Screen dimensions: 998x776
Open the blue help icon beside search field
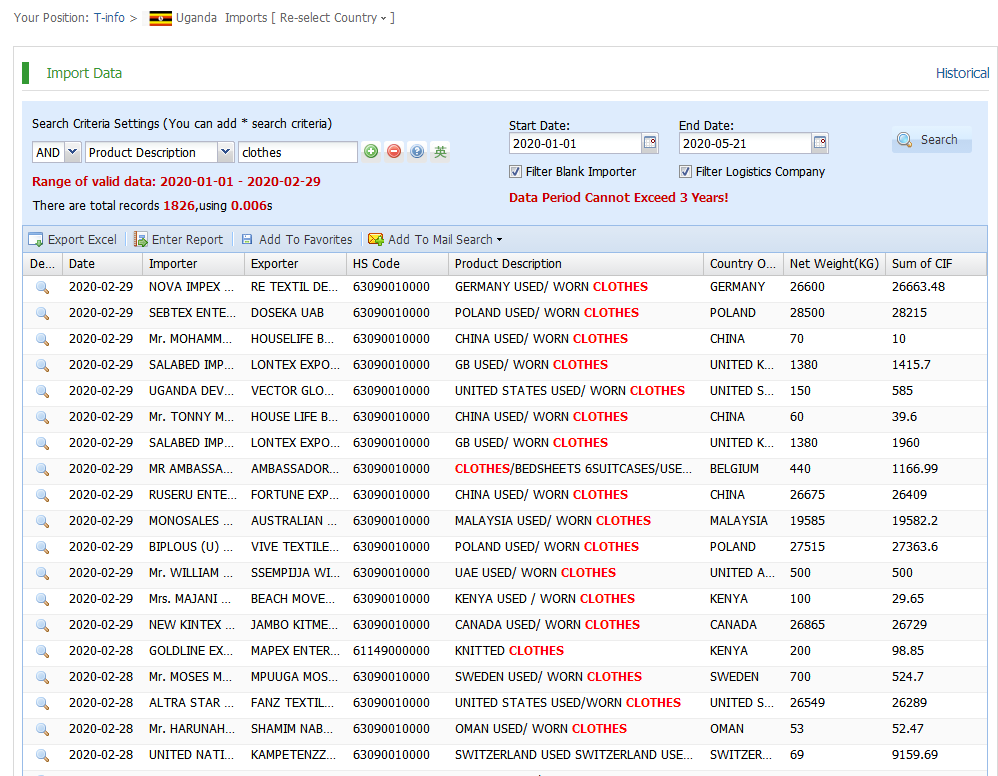coord(417,152)
